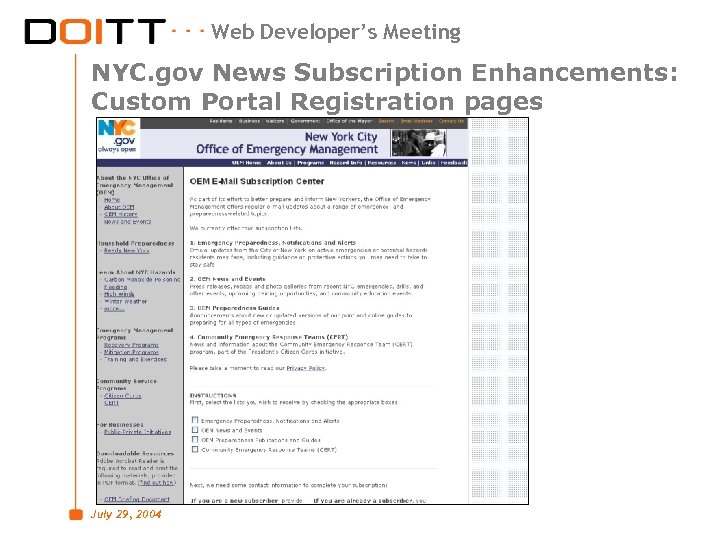
Task: Open Carbon Monoxide Poisoning sidebar link
Action: (x=142, y=280)
